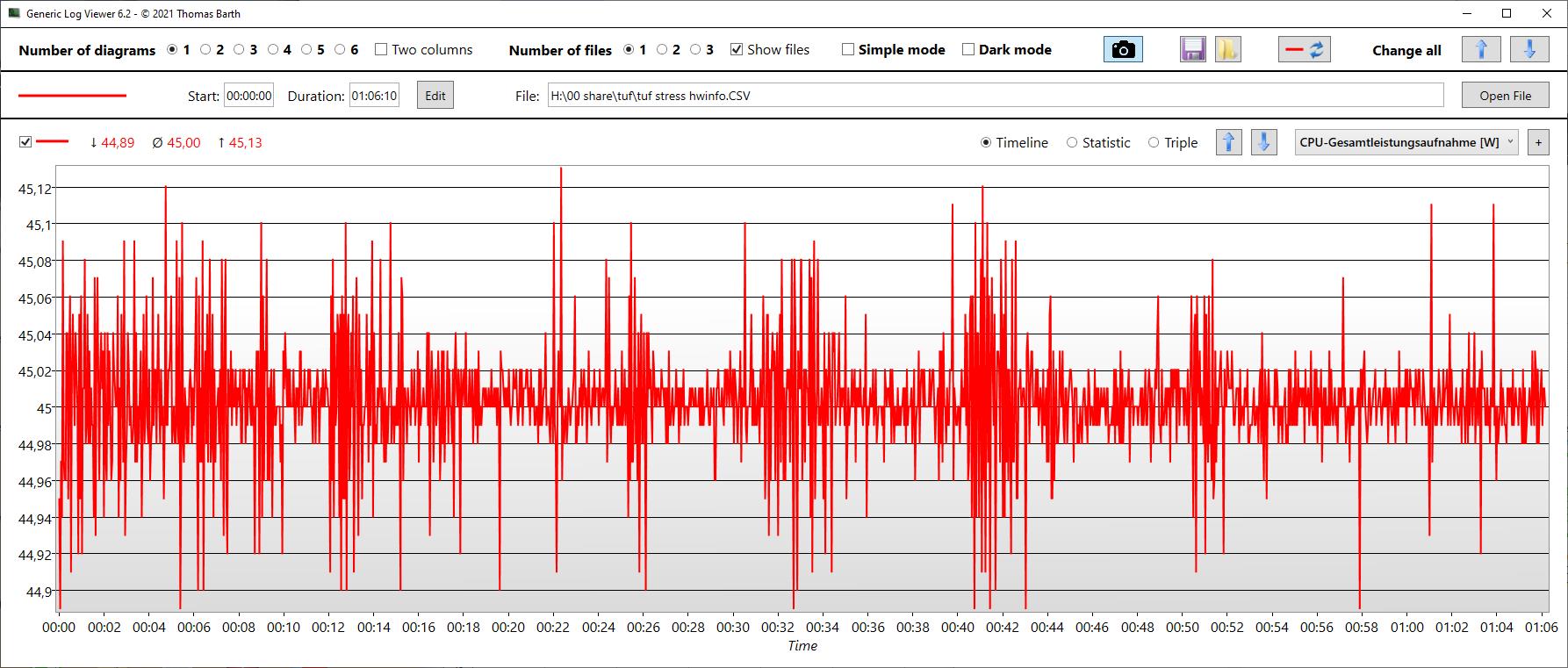The height and width of the screenshot is (668, 1568).
Task: Click the File path field
Action: pos(996,96)
